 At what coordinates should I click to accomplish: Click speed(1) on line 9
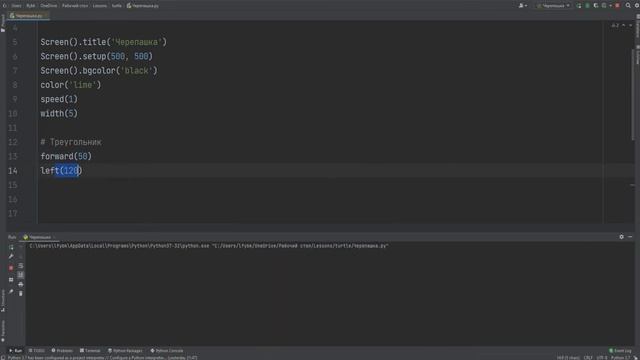click(59, 99)
